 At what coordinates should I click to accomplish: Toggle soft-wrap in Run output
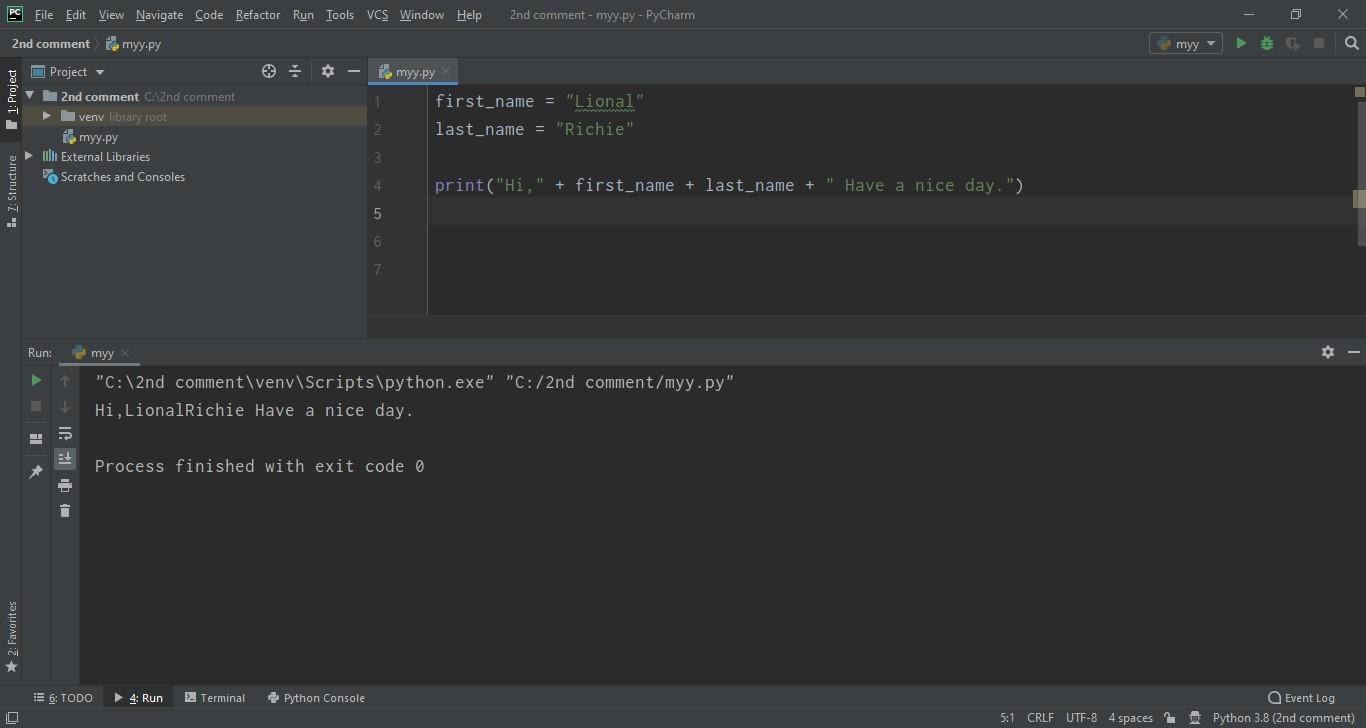coord(65,433)
